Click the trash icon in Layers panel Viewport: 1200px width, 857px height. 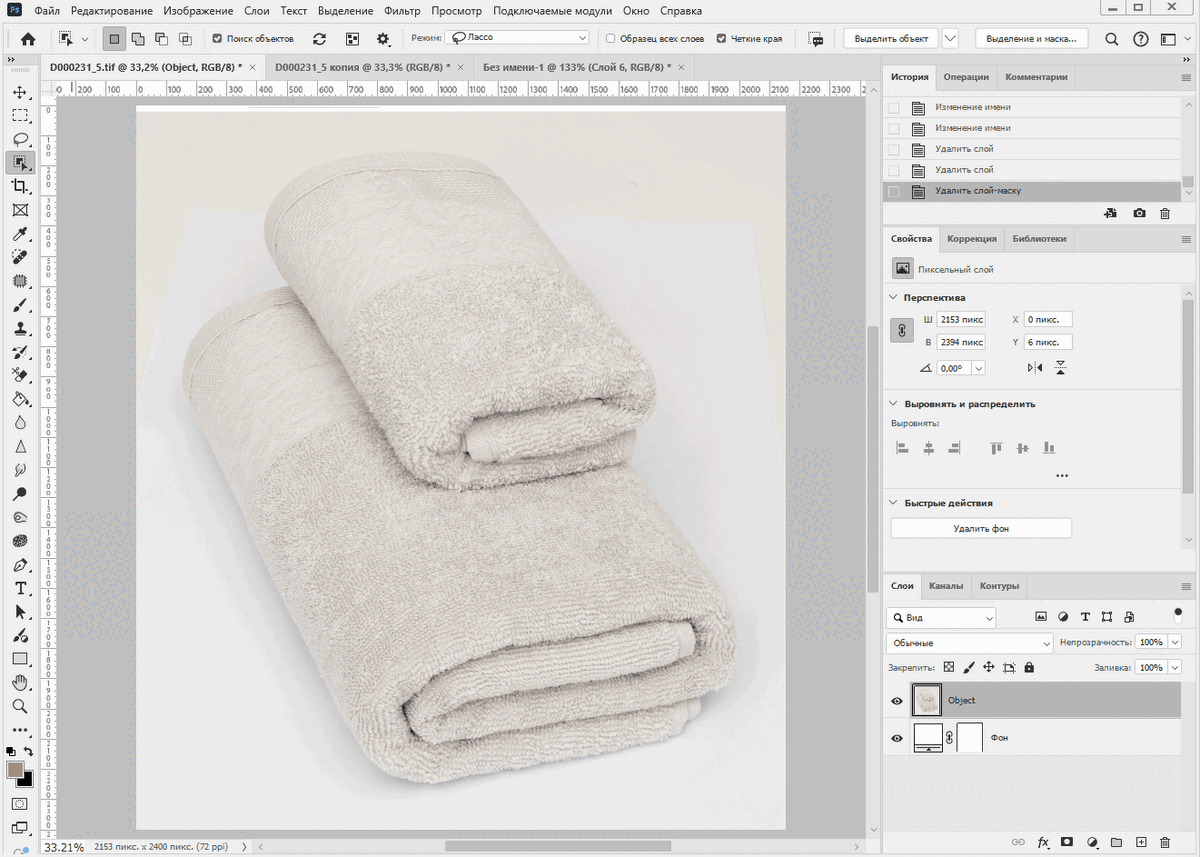pyautogui.click(x=1165, y=843)
